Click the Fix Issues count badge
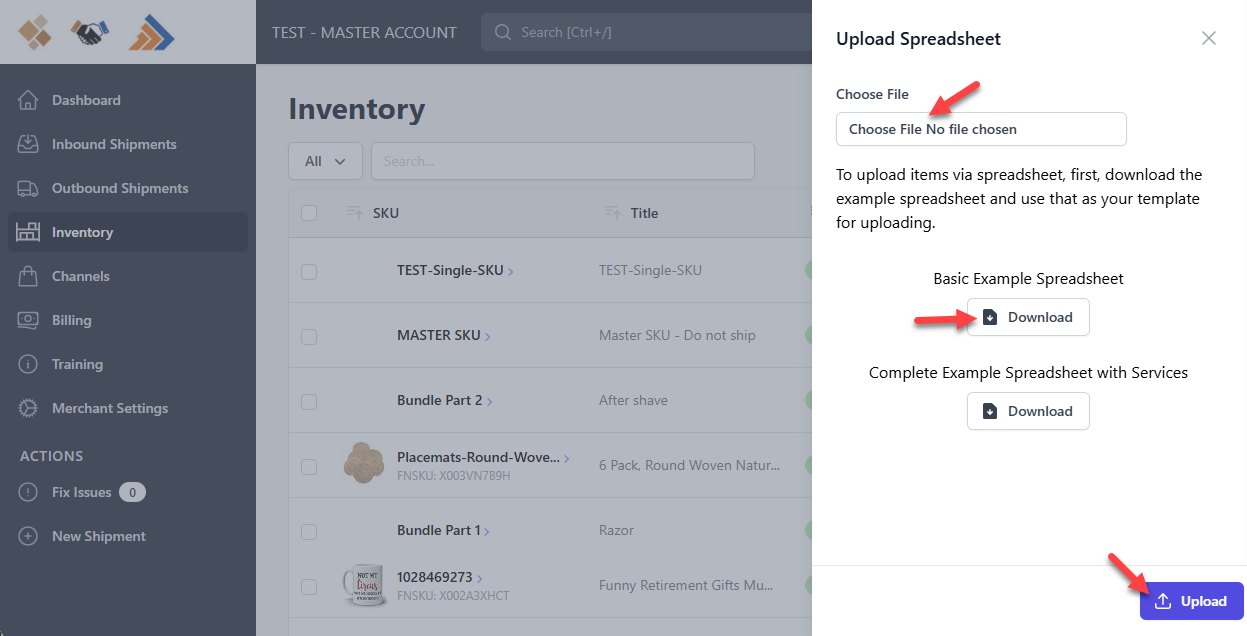 click(132, 492)
